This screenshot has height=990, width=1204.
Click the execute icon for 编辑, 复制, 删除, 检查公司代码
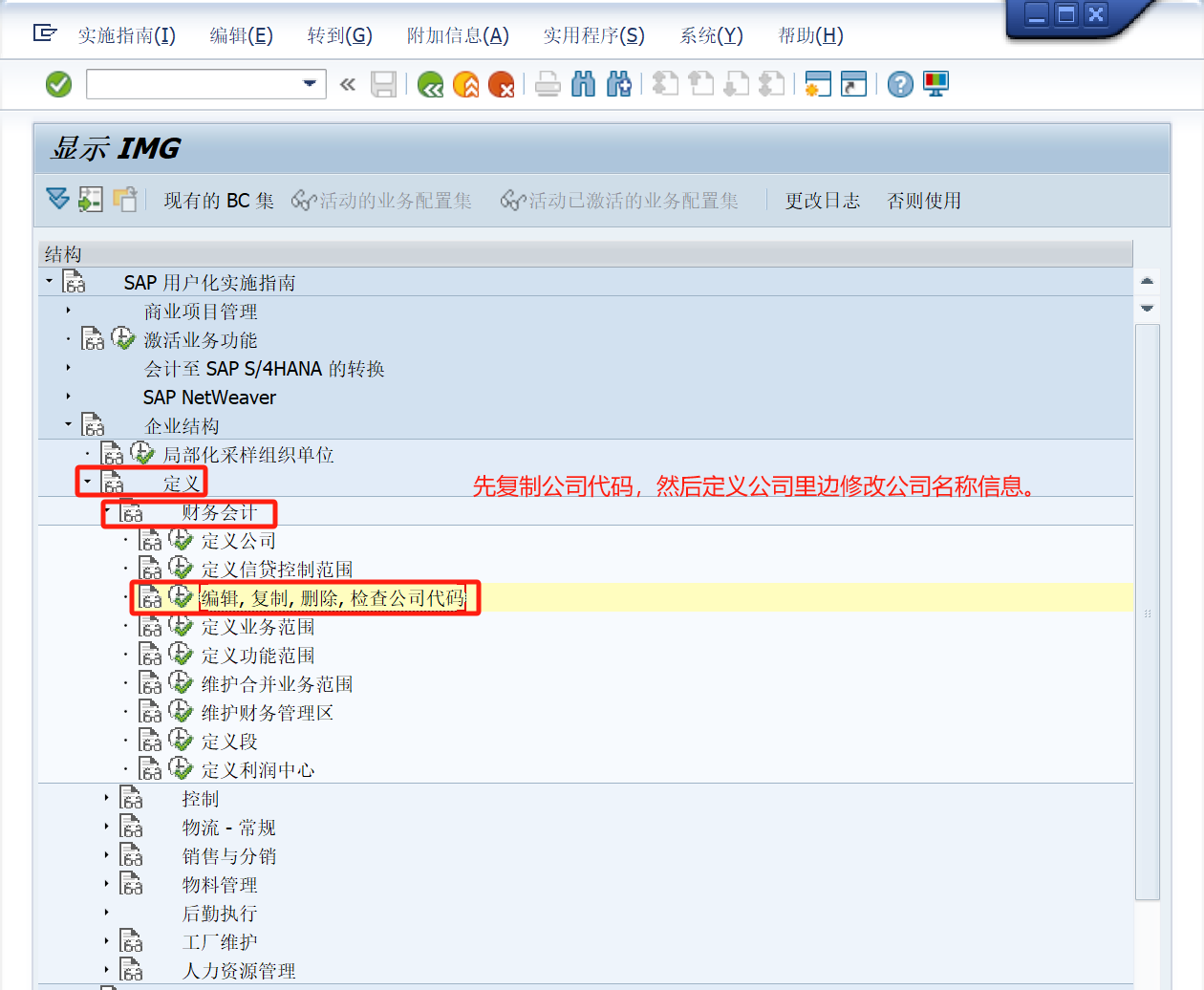[x=181, y=596]
